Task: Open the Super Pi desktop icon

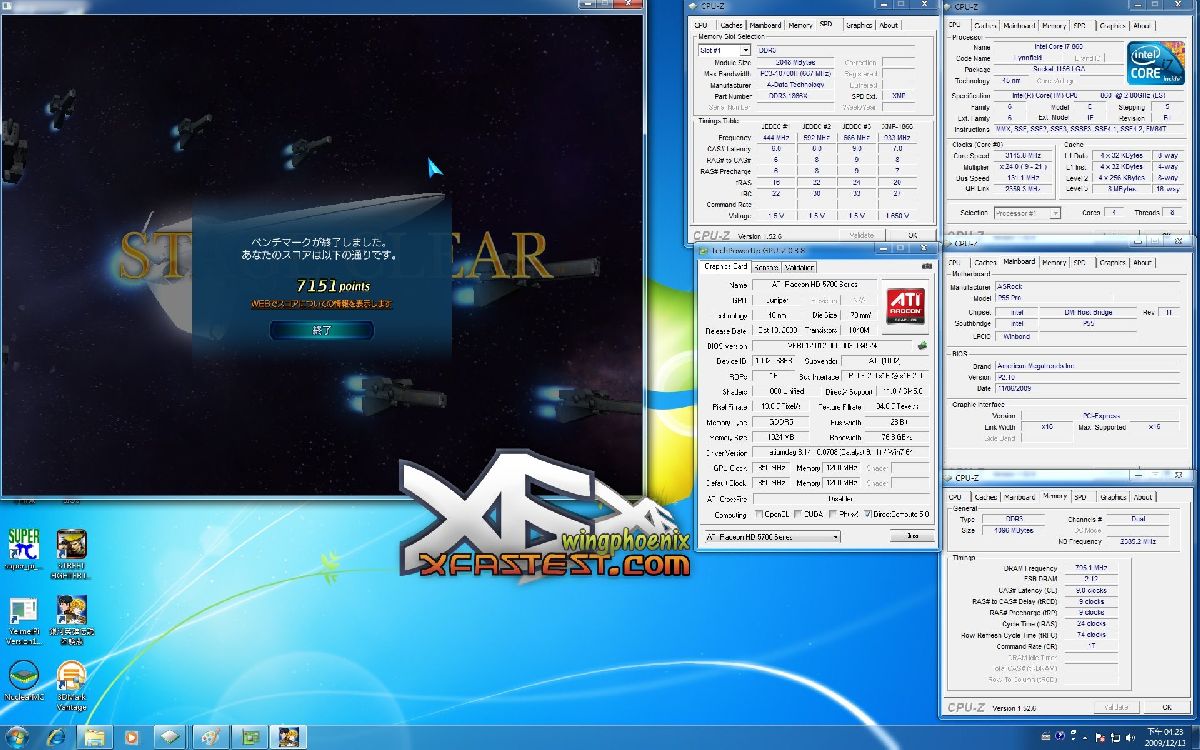Action: tap(23, 550)
